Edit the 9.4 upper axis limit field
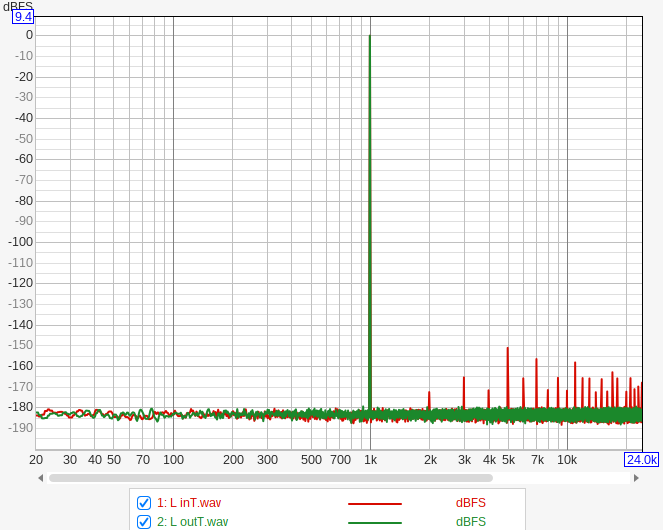This screenshot has width=663, height=530. [x=23, y=17]
